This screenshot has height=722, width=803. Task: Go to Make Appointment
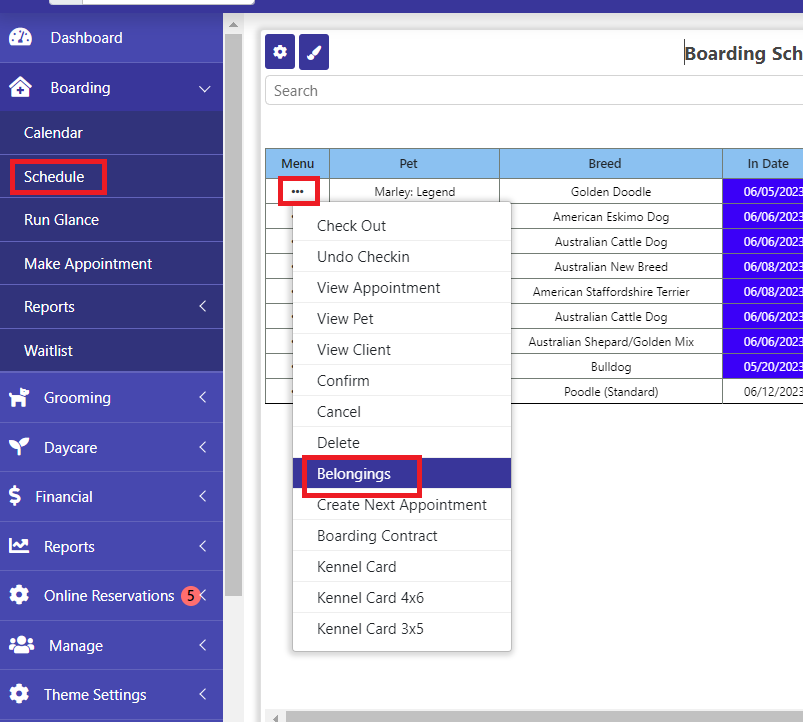click(88, 264)
